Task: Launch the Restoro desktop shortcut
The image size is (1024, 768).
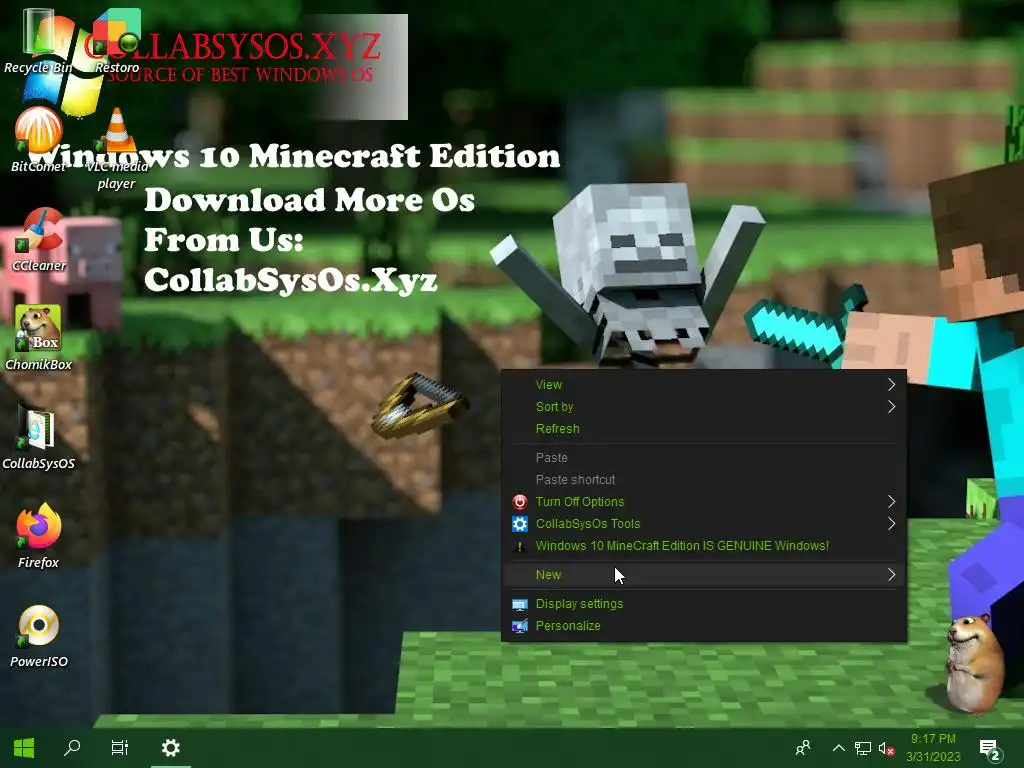Action: point(117,39)
